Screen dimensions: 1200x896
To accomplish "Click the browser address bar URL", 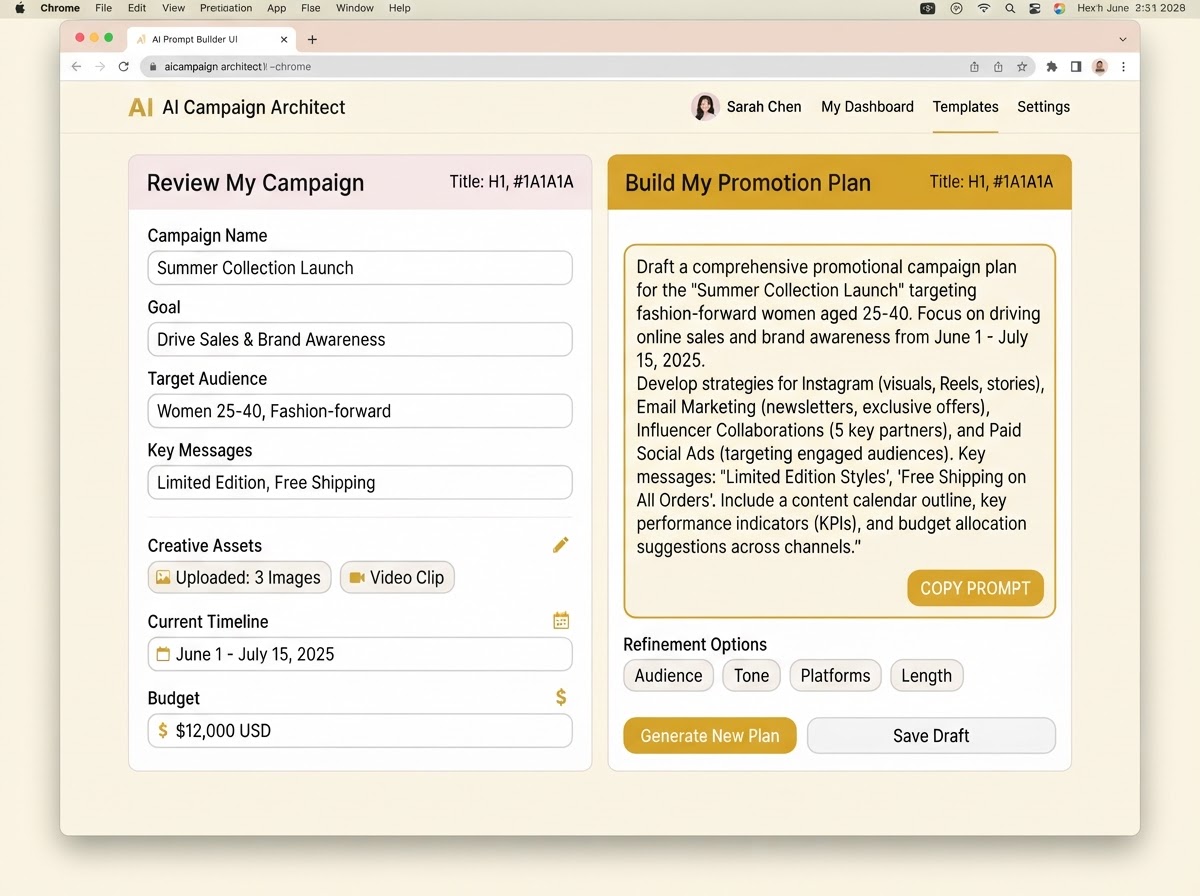I will click(x=238, y=67).
